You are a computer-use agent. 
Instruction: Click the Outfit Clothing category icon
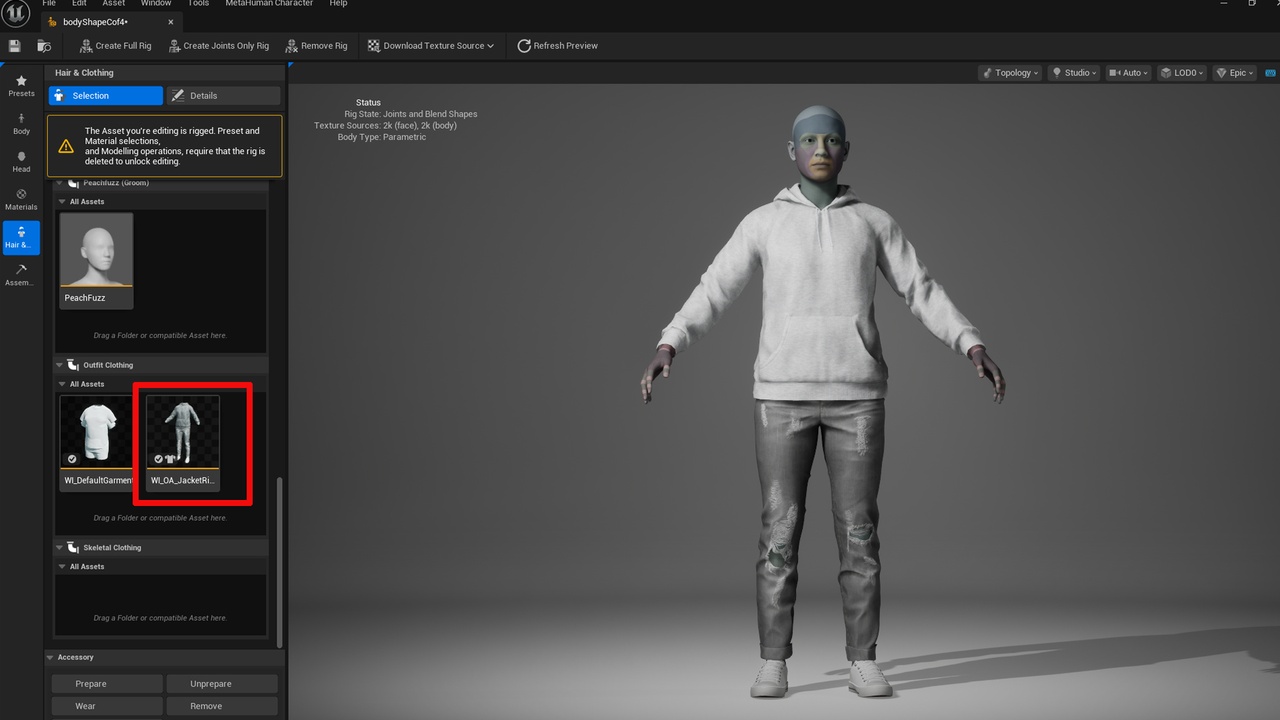[x=73, y=365]
